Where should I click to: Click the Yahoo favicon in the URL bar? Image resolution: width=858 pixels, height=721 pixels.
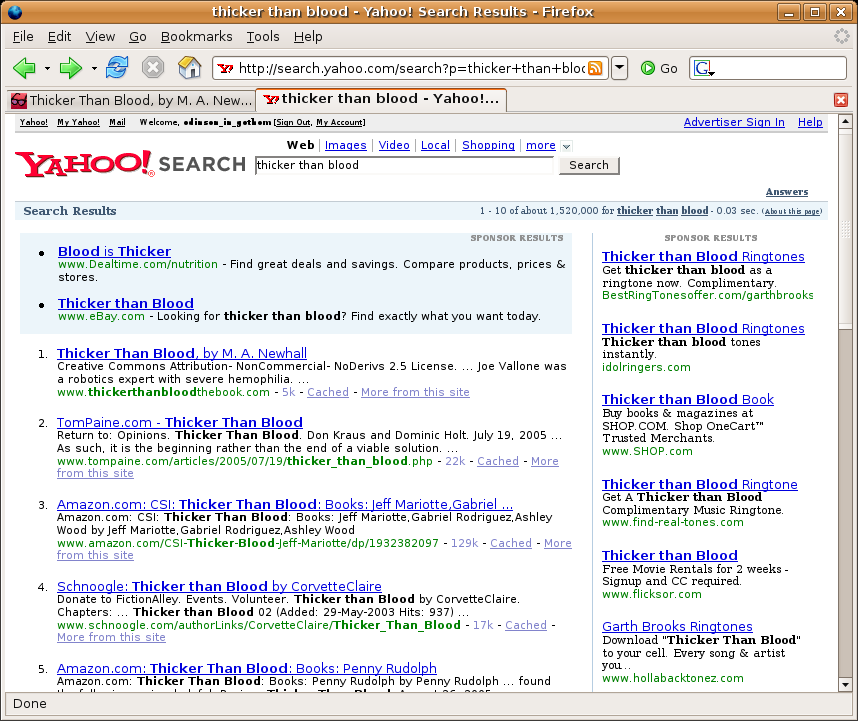point(225,68)
